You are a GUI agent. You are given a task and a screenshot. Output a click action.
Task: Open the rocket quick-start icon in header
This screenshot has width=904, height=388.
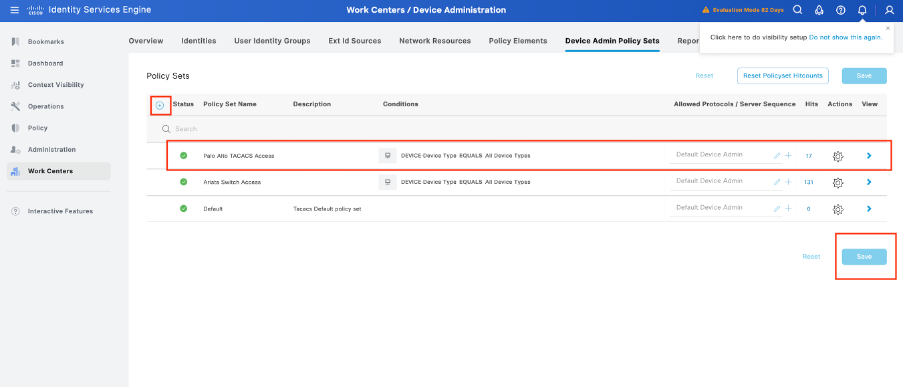pos(819,10)
